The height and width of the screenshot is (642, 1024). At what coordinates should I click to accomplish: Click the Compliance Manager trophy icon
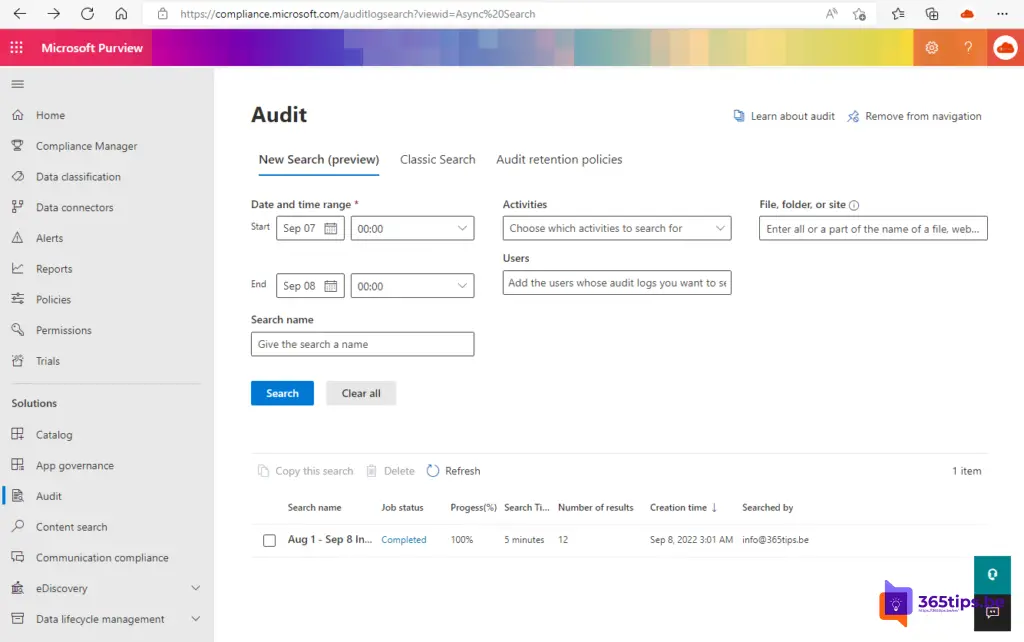tap(18, 146)
